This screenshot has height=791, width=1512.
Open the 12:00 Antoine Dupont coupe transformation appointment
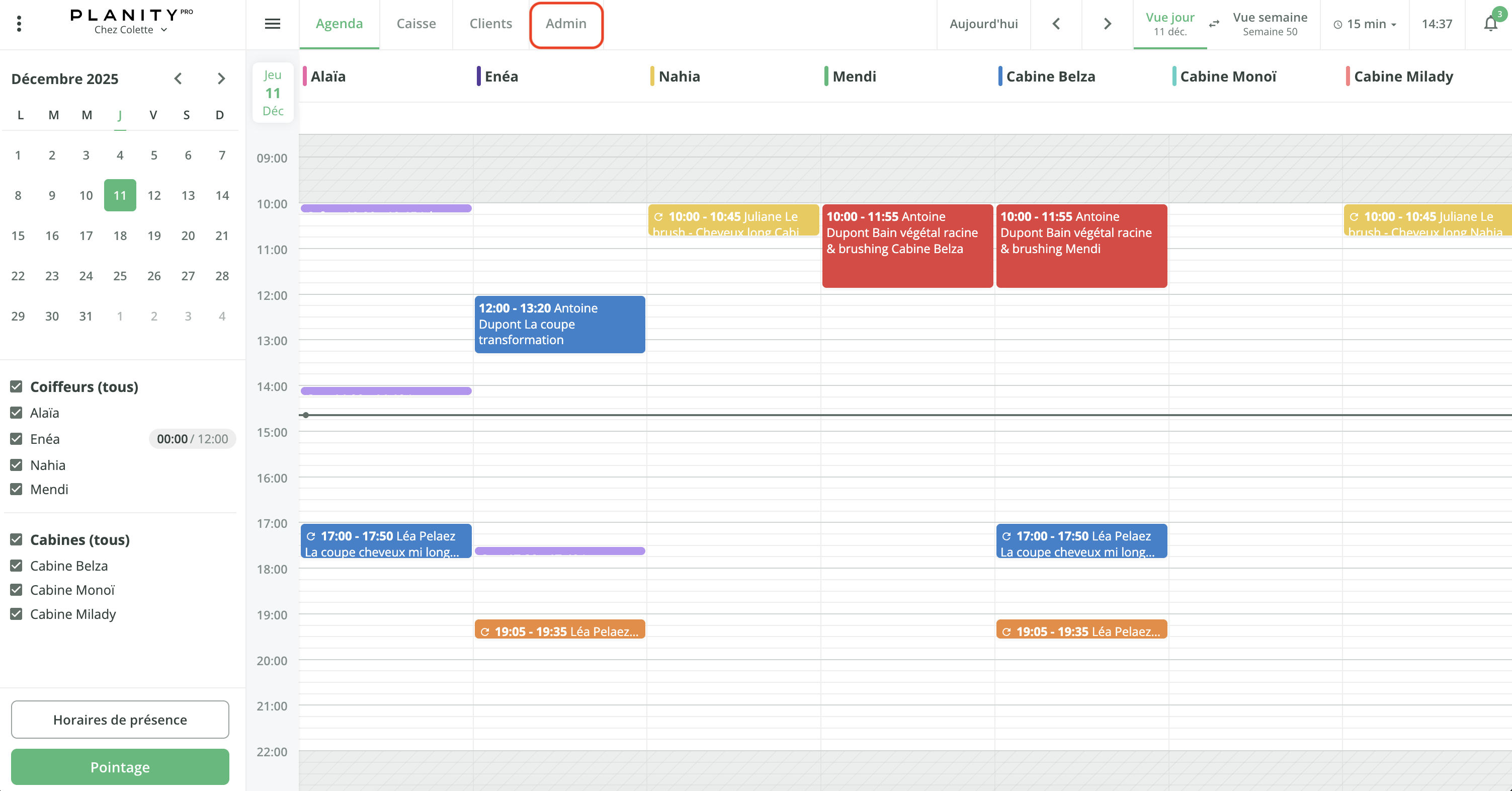[559, 324]
